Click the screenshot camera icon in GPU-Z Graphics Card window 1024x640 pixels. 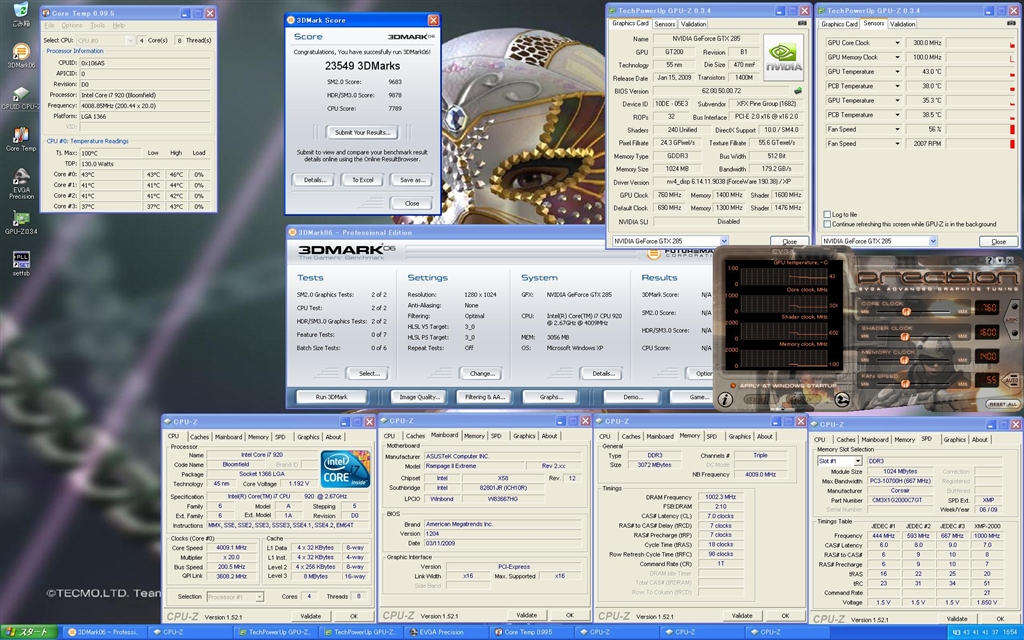click(x=801, y=24)
